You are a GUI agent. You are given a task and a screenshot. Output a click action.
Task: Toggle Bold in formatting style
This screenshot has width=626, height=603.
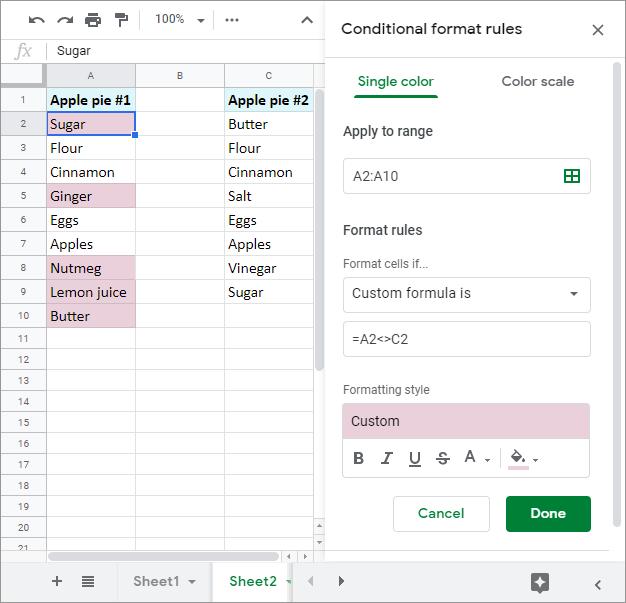click(x=359, y=458)
